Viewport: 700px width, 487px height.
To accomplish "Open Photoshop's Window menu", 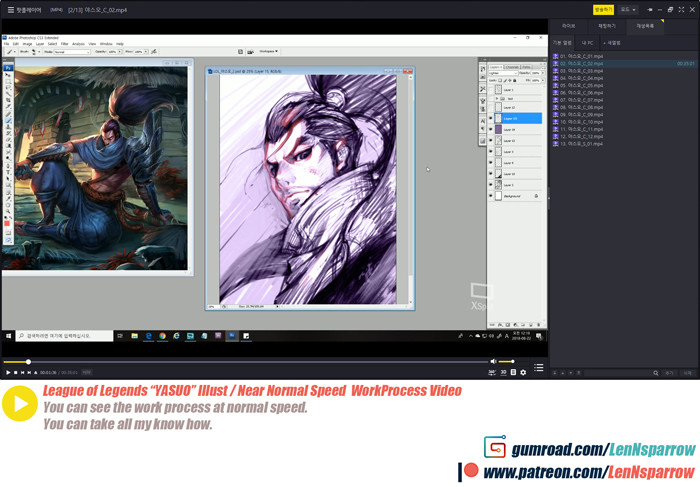I will pyautogui.click(x=106, y=44).
